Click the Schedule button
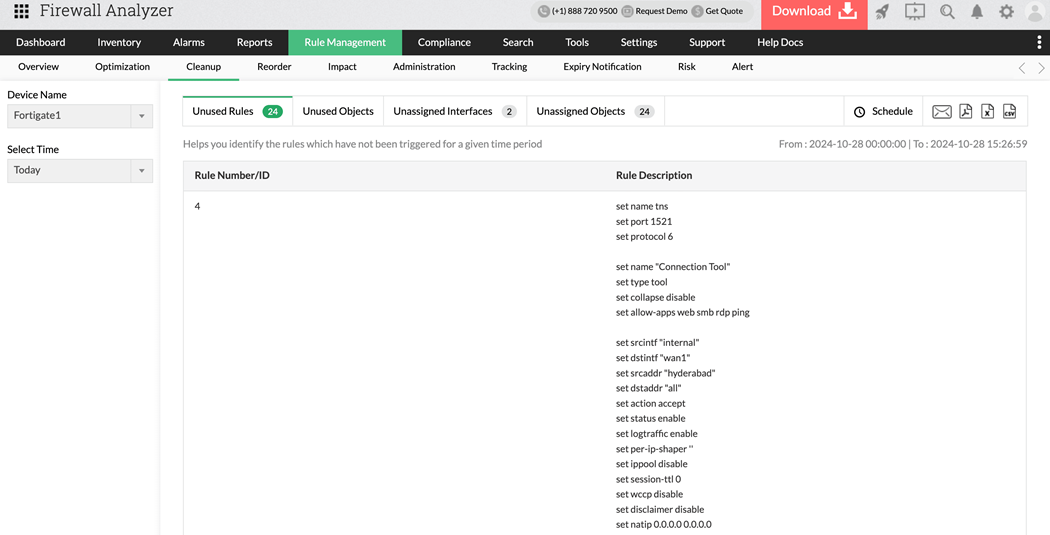 click(882, 112)
